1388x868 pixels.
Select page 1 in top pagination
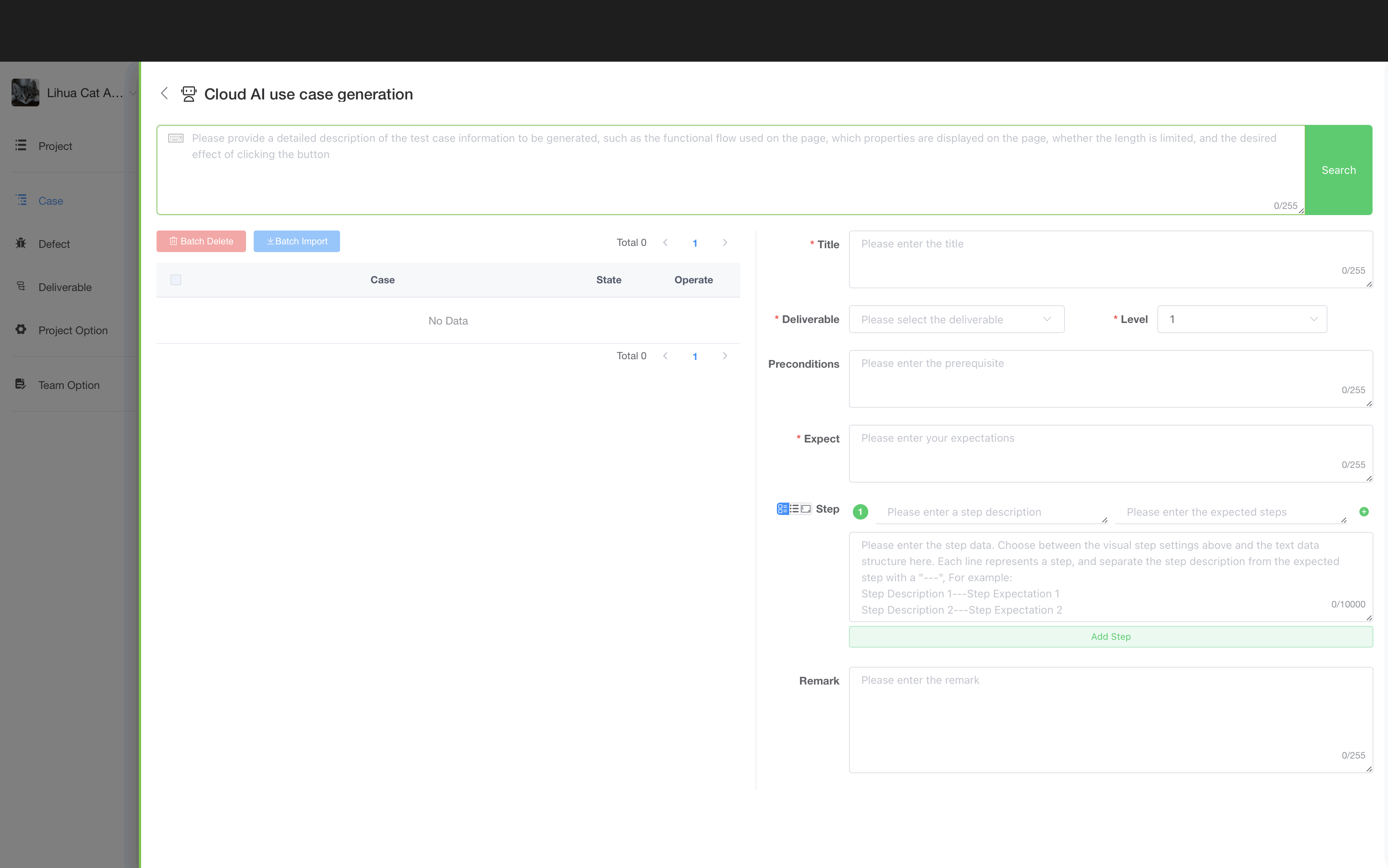click(x=695, y=243)
